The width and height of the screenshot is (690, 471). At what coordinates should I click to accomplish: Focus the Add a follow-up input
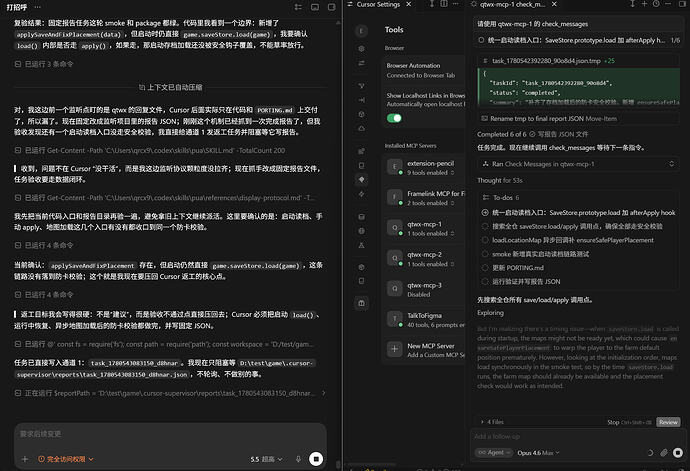pos(577,437)
